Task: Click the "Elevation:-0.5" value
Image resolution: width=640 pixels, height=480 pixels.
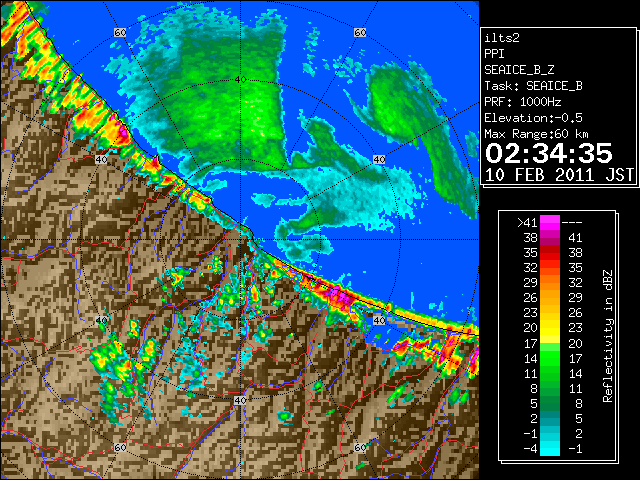Action: 533,118
